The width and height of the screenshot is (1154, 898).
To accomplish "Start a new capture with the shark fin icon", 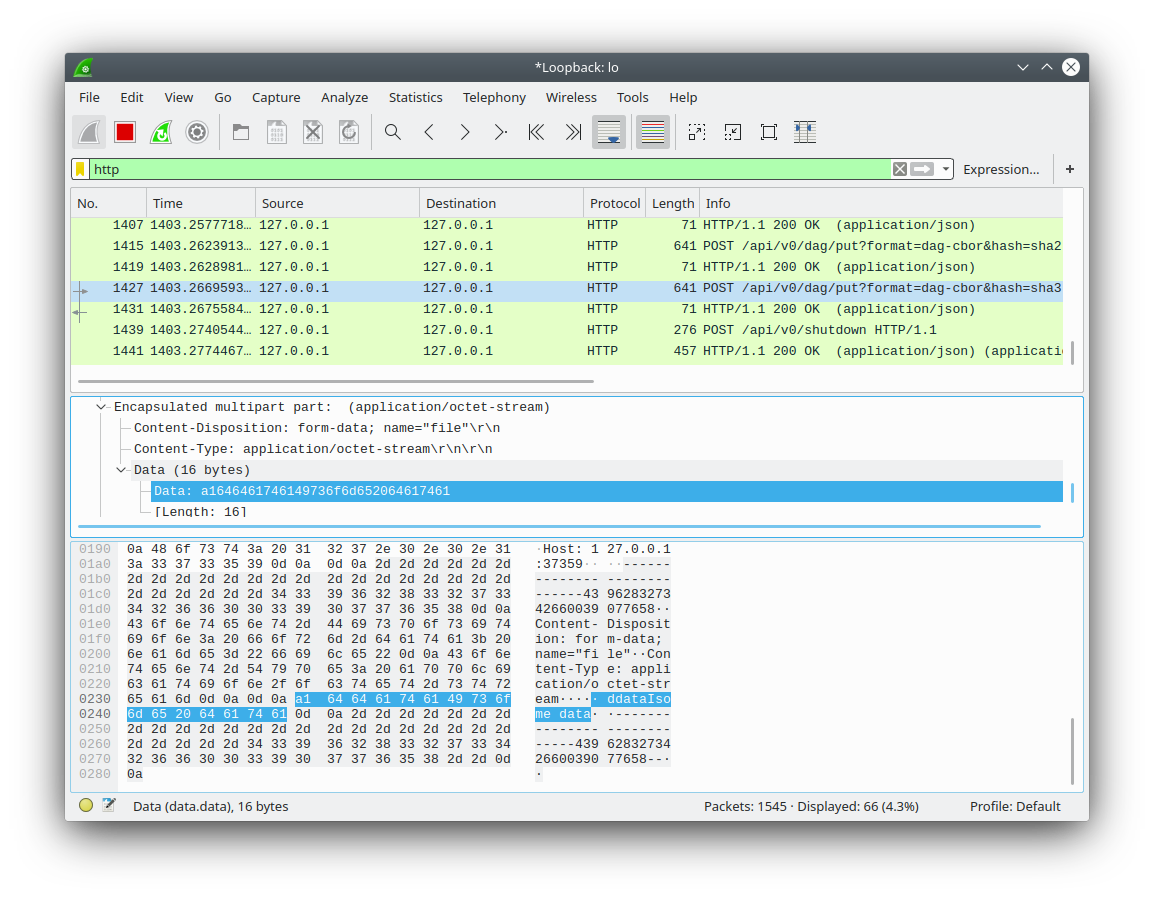I will (88, 131).
